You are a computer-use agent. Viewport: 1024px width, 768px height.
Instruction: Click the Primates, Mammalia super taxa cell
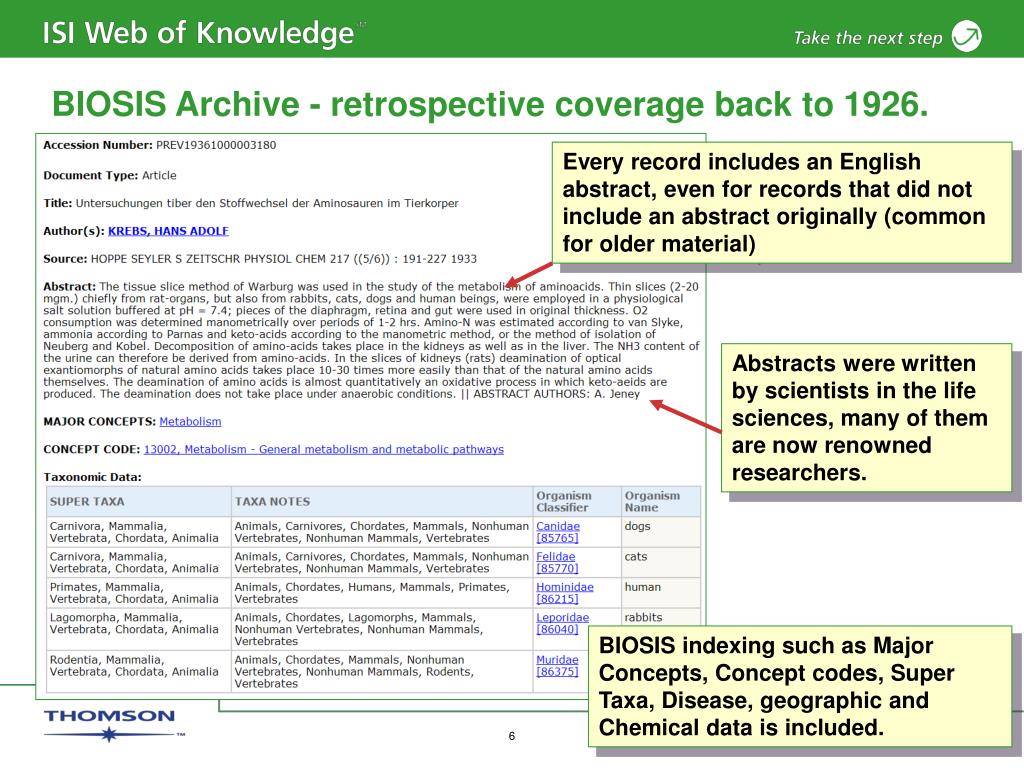(x=138, y=593)
